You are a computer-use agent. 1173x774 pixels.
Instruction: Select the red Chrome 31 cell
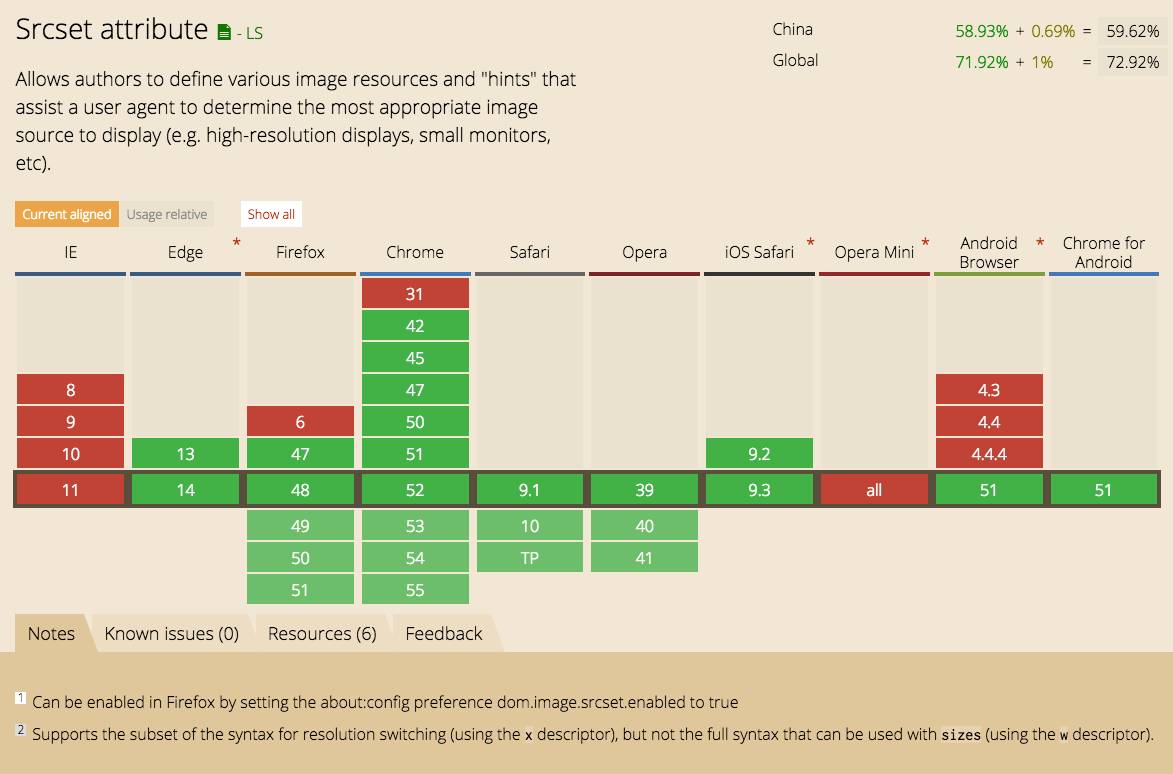pyautogui.click(x=415, y=294)
